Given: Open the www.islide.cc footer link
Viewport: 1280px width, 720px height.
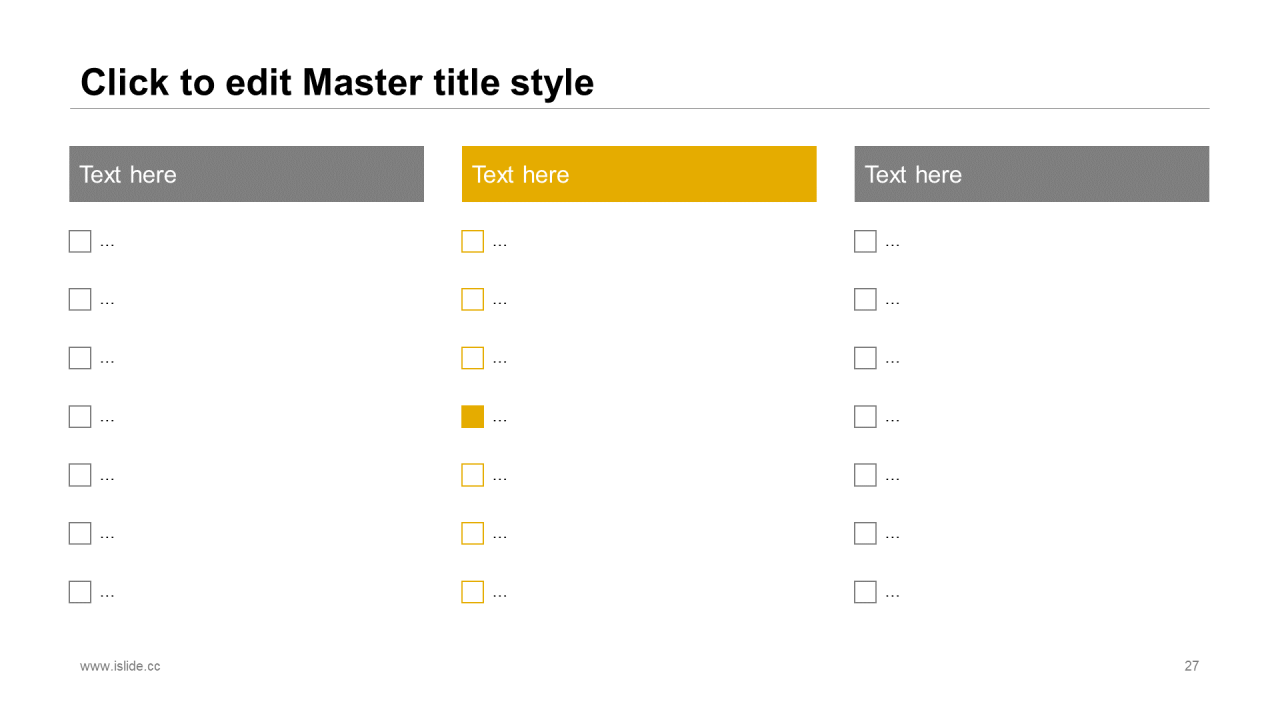Looking at the screenshot, I should pyautogui.click(x=120, y=666).
